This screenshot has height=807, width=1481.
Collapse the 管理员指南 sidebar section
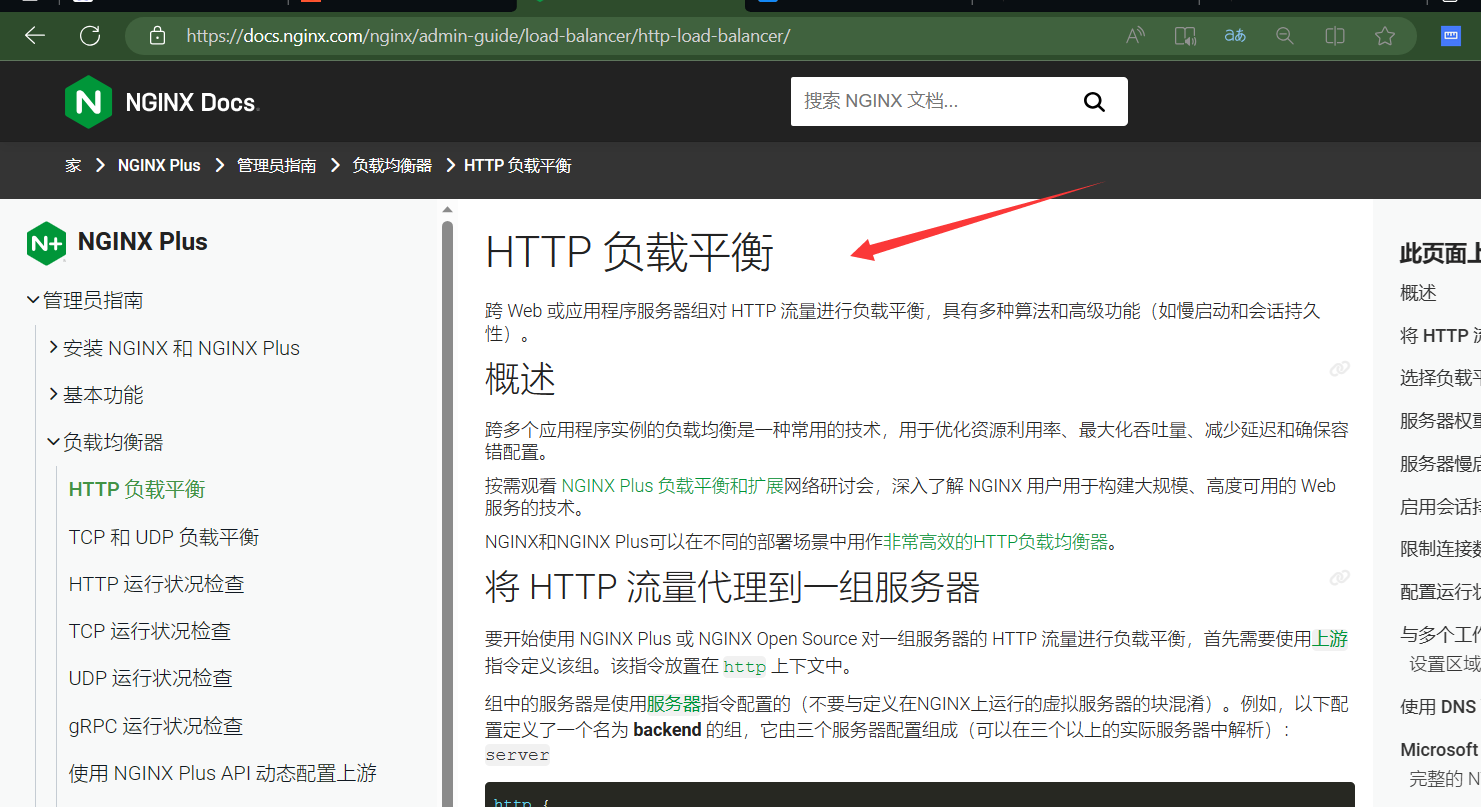point(34,299)
